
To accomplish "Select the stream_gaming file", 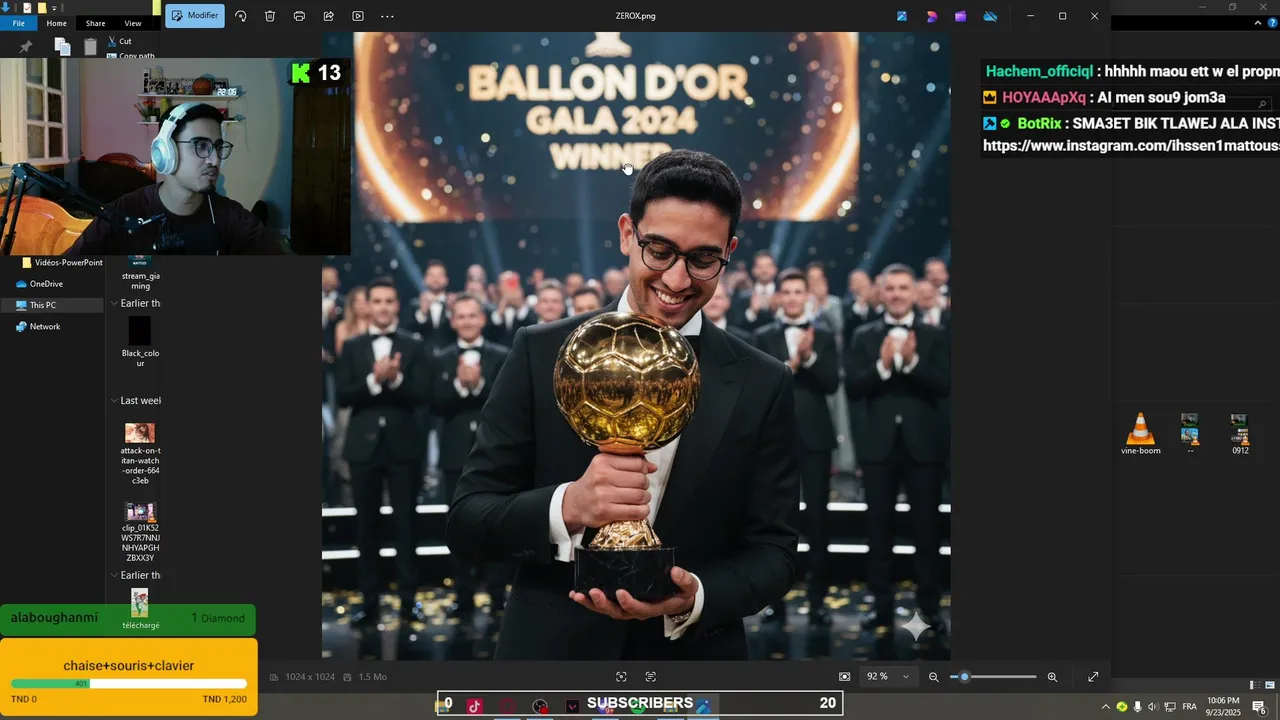I will 140,274.
